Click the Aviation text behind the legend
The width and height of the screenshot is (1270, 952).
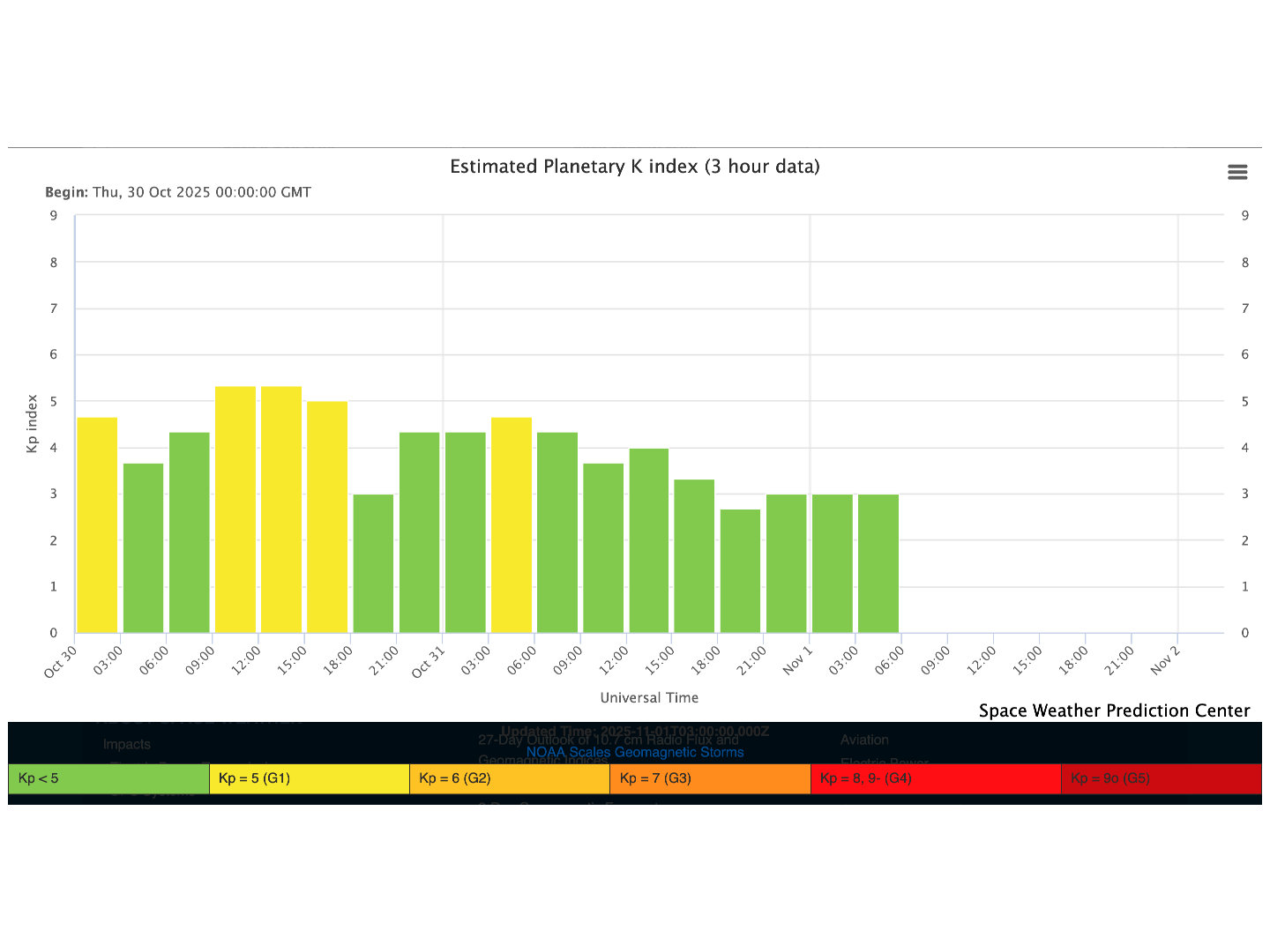pos(864,740)
